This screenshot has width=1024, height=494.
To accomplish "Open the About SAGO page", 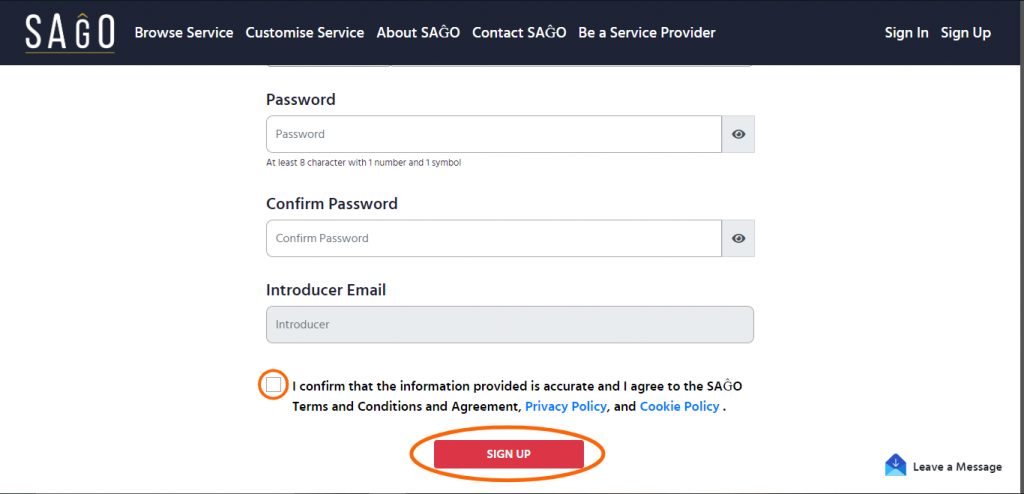I will 418,33.
